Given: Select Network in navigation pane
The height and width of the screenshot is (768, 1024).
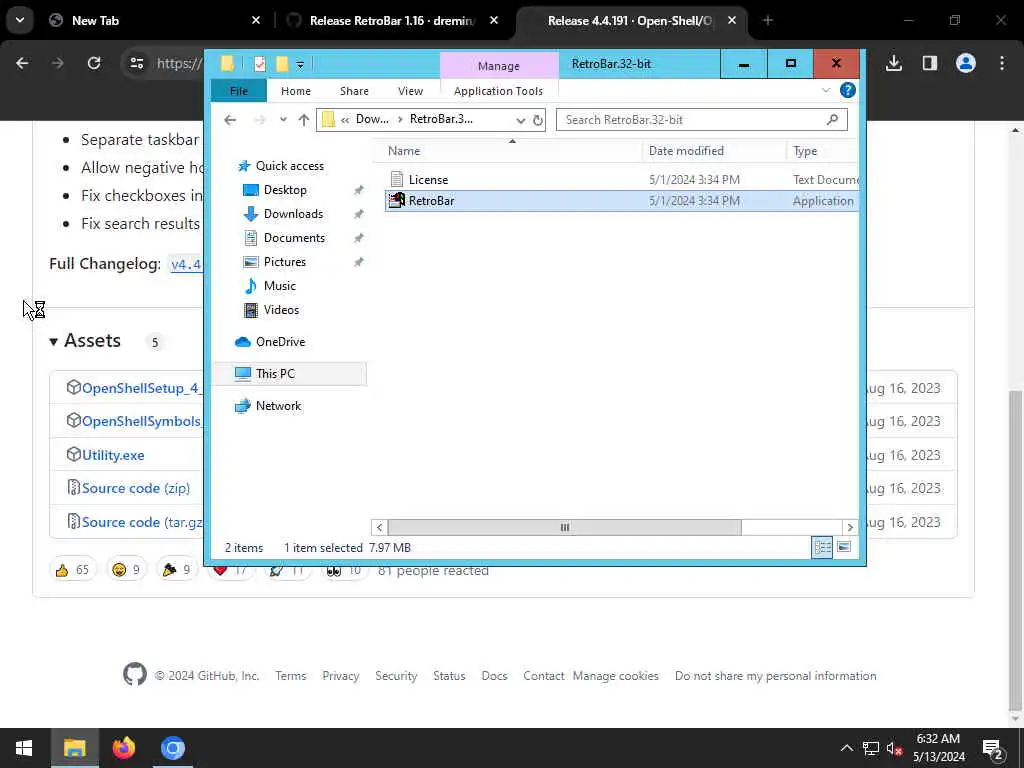Looking at the screenshot, I should [x=278, y=406].
